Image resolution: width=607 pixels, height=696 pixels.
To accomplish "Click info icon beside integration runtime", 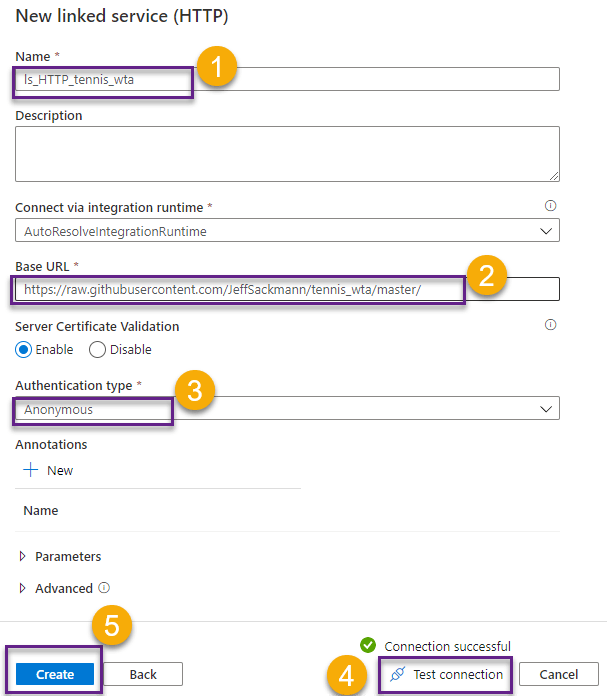I will pos(550,206).
